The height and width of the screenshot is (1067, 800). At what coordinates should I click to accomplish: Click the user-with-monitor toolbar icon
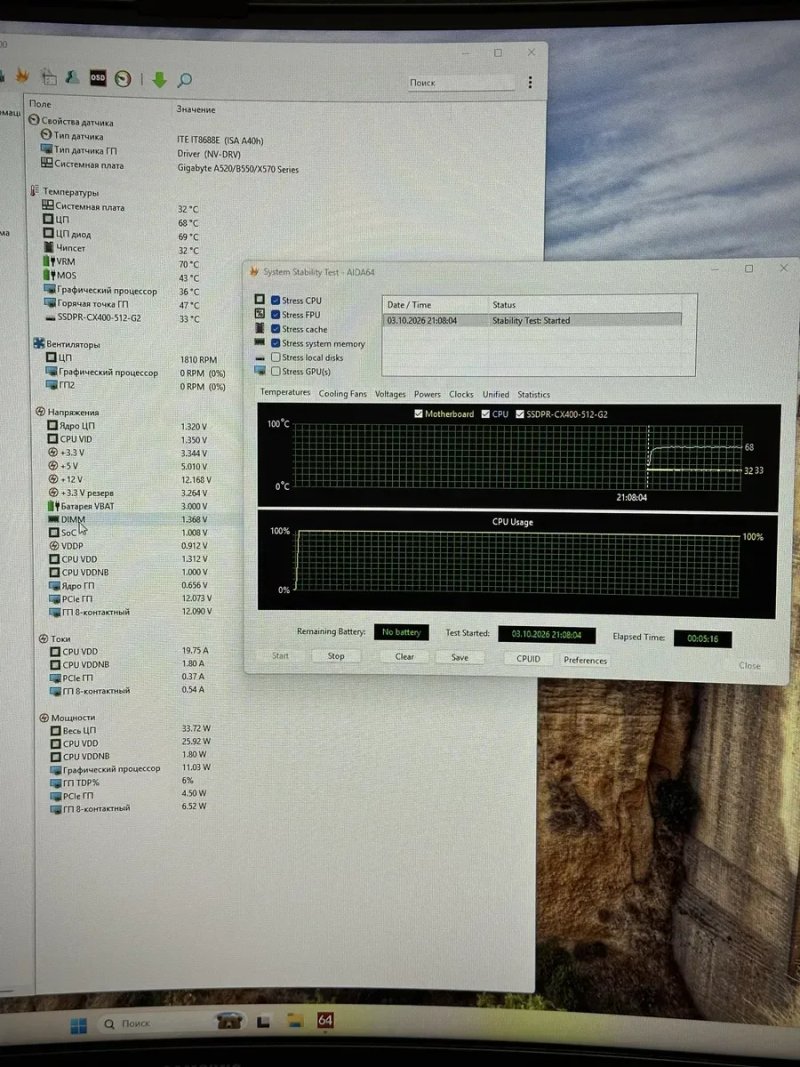[72, 77]
